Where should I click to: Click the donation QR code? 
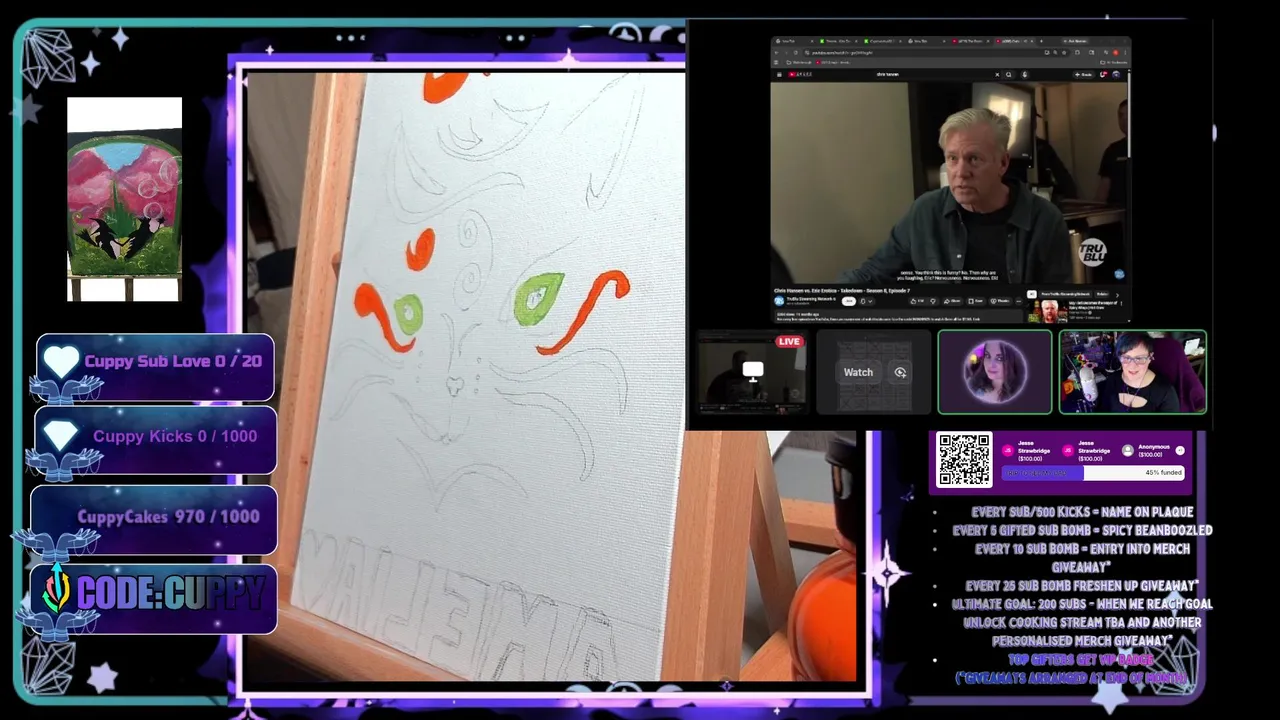click(x=964, y=459)
